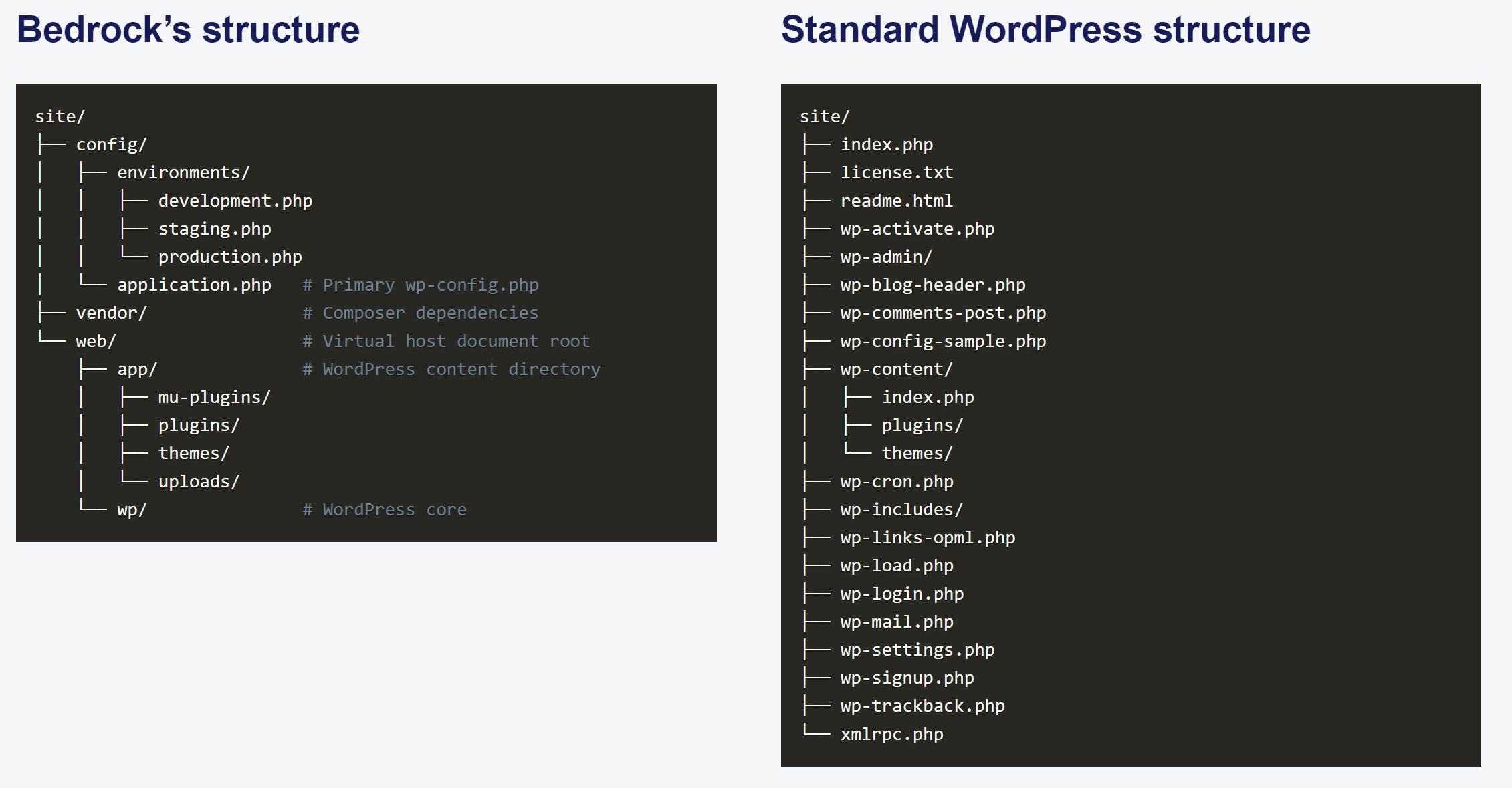Click "production.php" in the Bedrock tree
The image size is (1512, 788).
230,257
